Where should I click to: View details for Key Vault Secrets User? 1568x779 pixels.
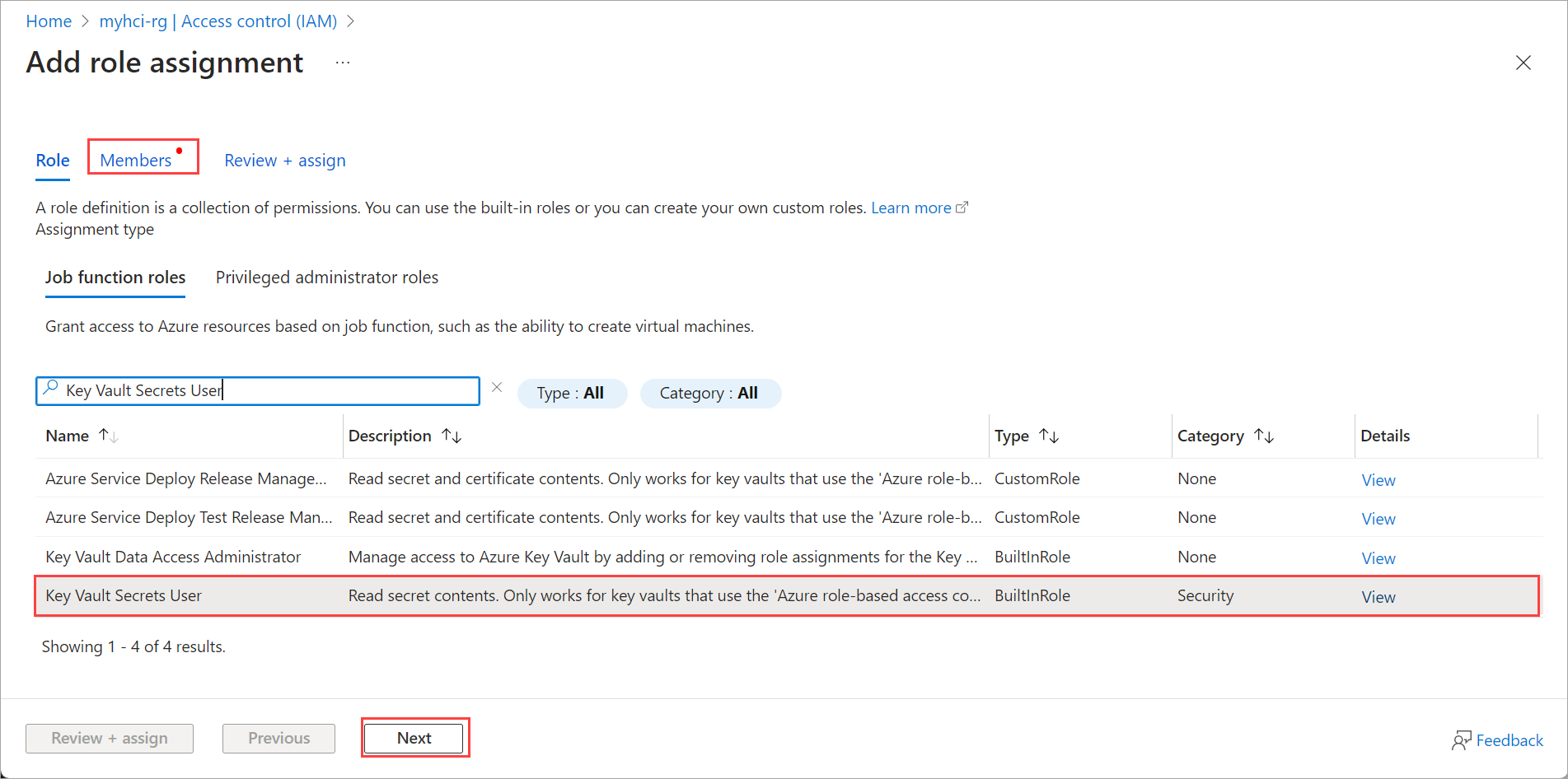point(1378,597)
